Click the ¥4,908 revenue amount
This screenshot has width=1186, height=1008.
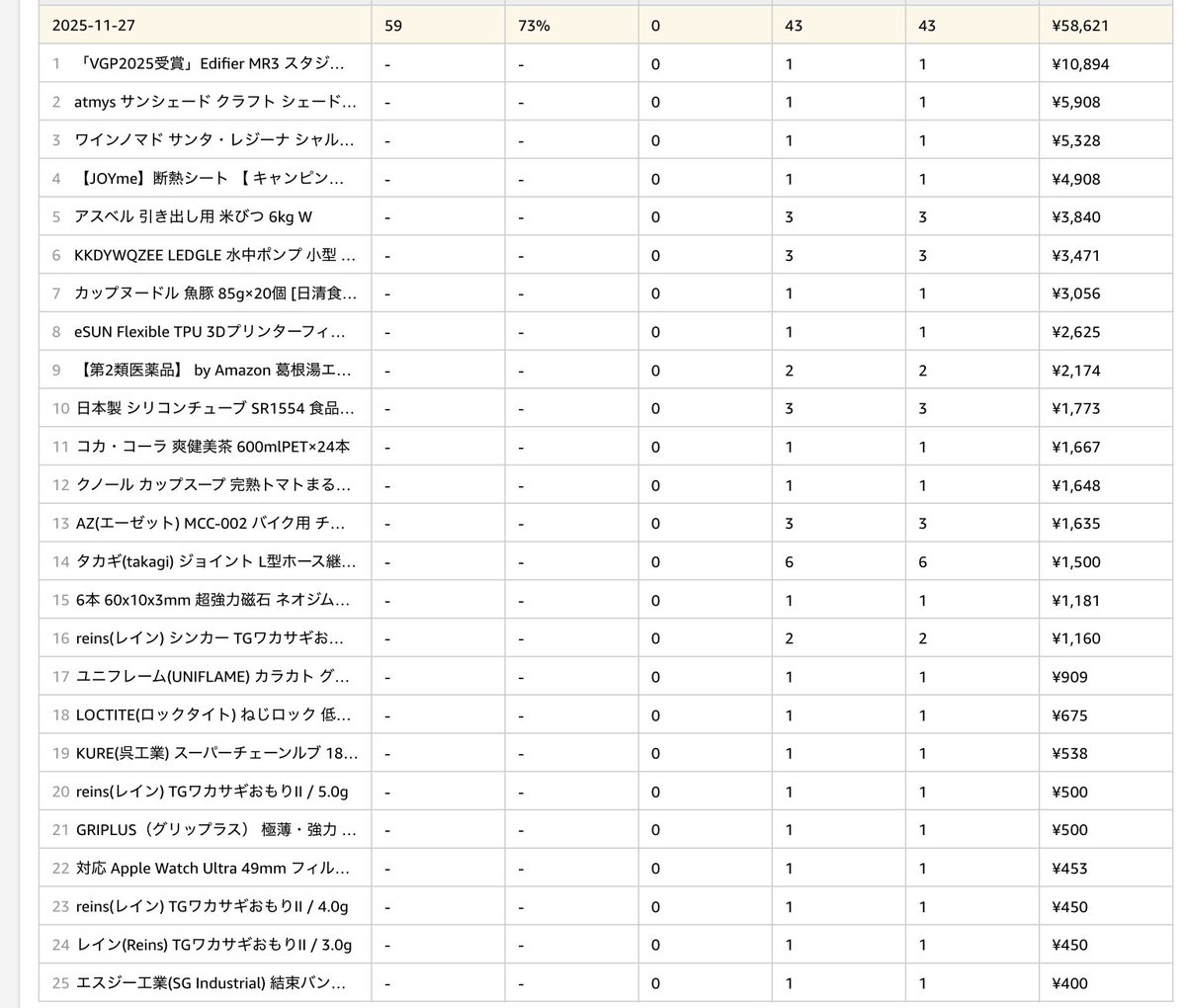click(x=1077, y=179)
